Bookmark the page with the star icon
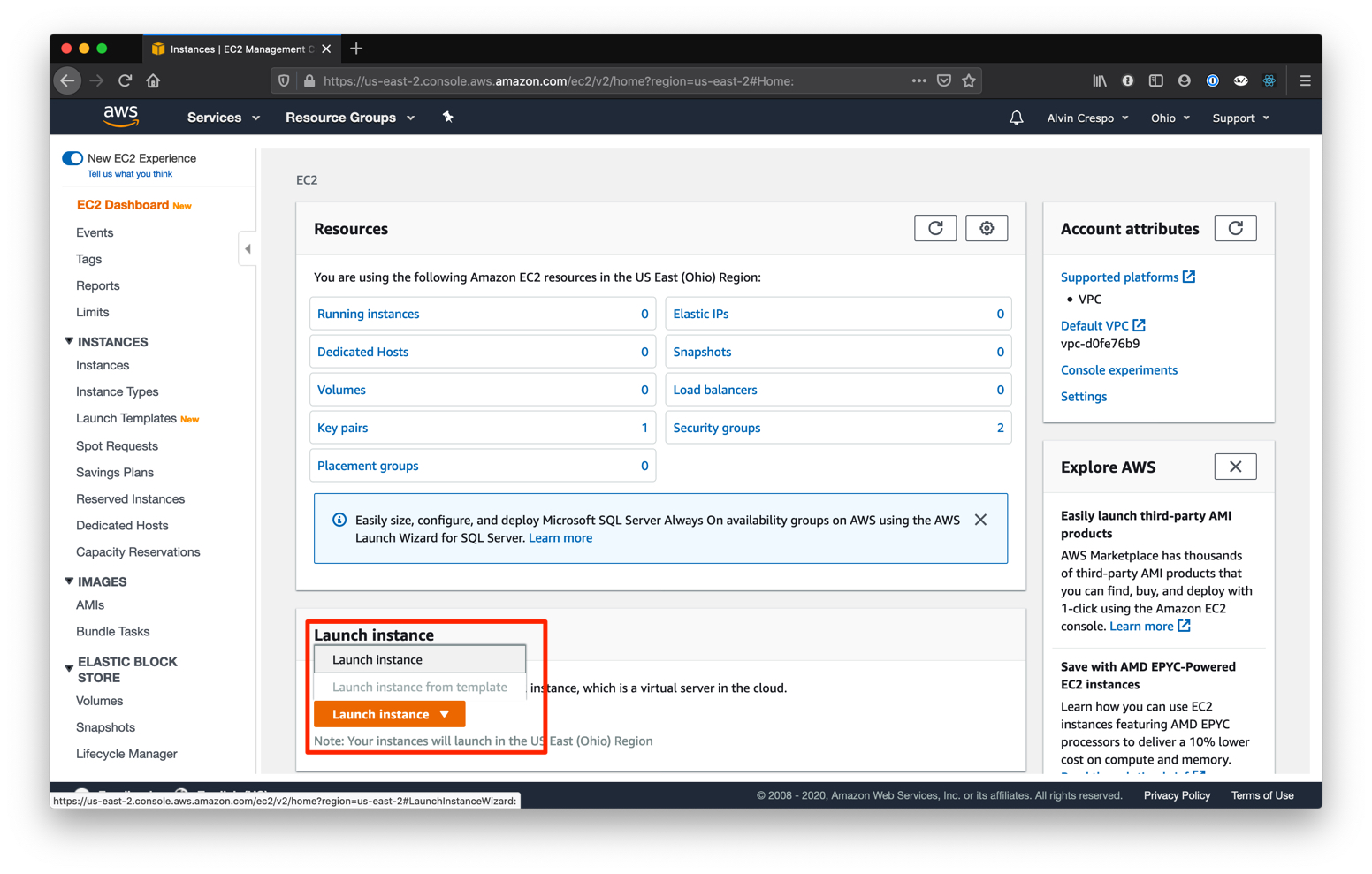 (969, 80)
